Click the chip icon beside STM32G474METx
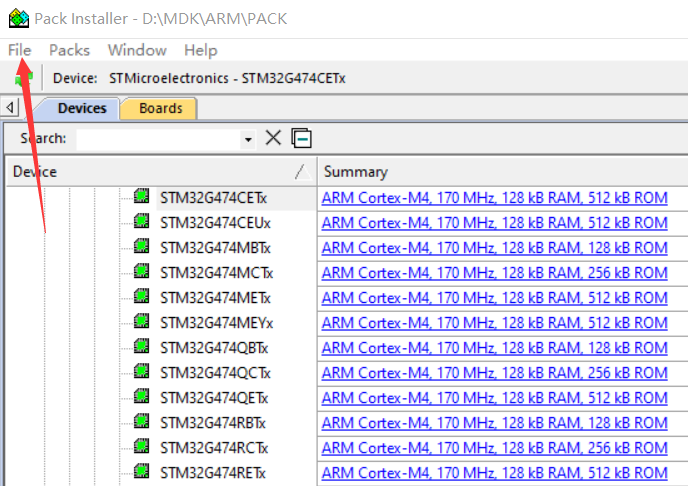 point(141,296)
